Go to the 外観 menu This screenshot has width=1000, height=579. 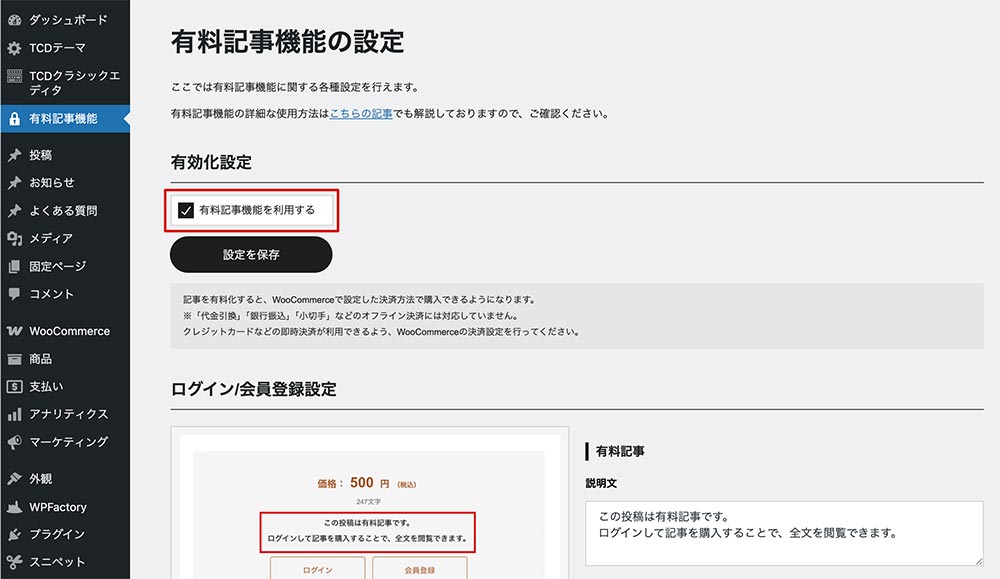point(41,478)
